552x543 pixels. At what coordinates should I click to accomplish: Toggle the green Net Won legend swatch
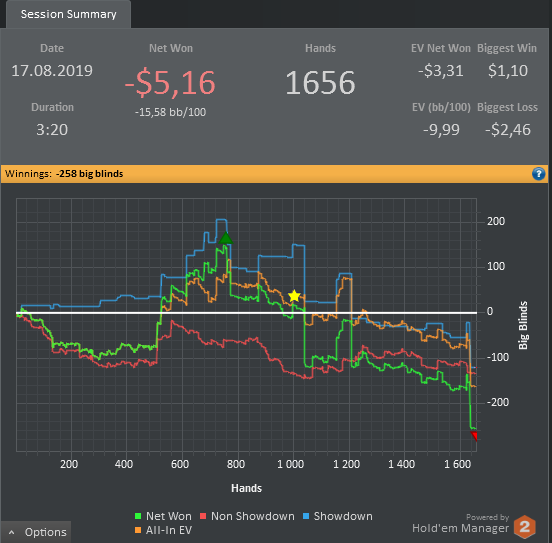pos(138,516)
